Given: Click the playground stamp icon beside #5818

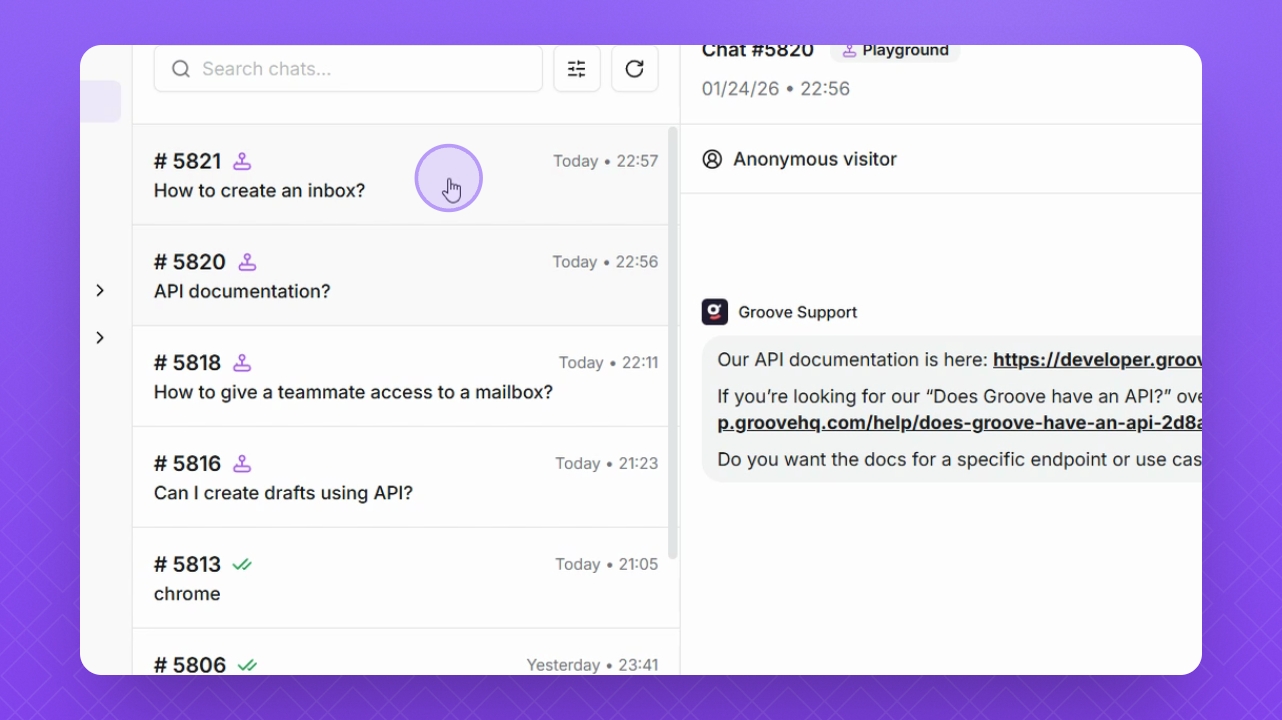Looking at the screenshot, I should tap(242, 363).
